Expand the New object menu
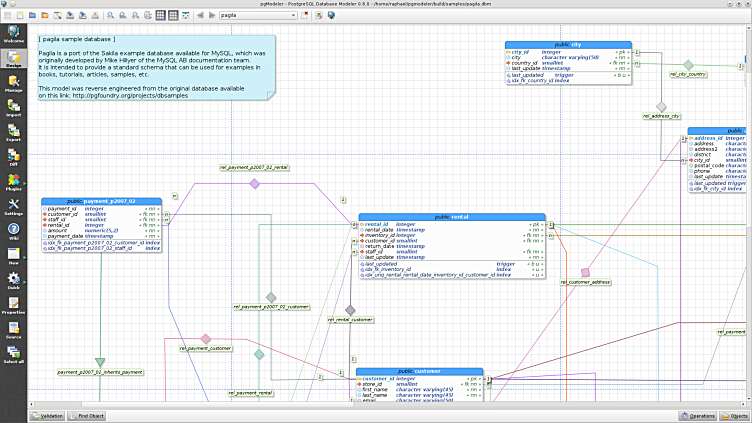 [13, 257]
